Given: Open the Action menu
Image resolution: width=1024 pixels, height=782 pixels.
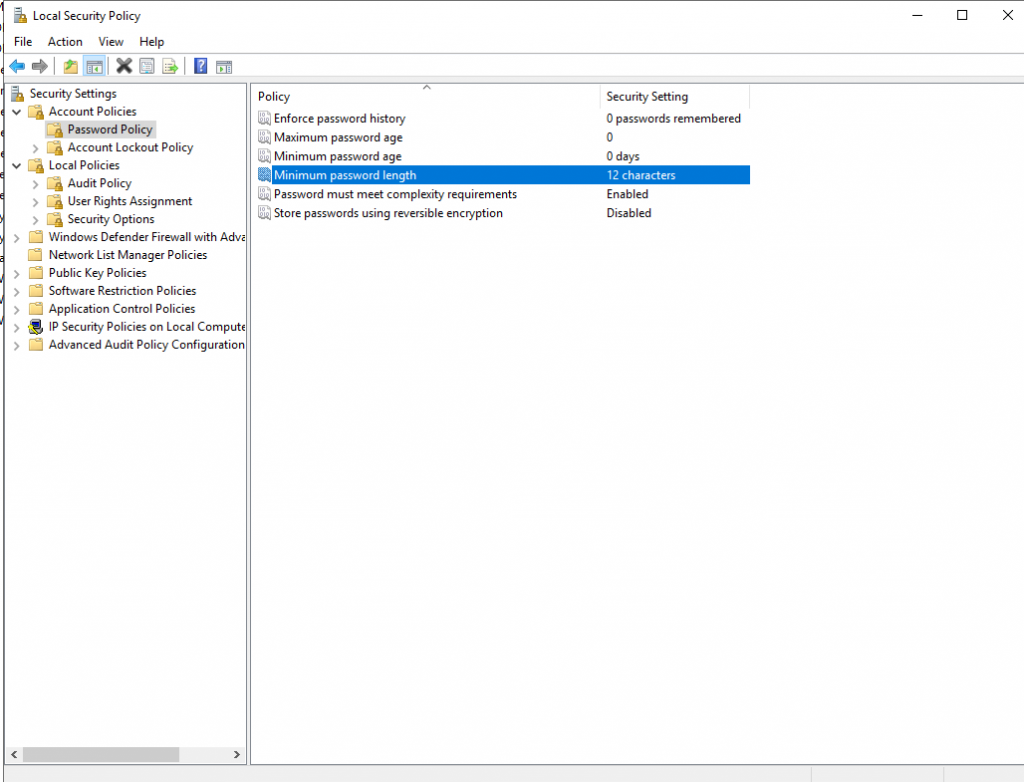Looking at the screenshot, I should 65,42.
